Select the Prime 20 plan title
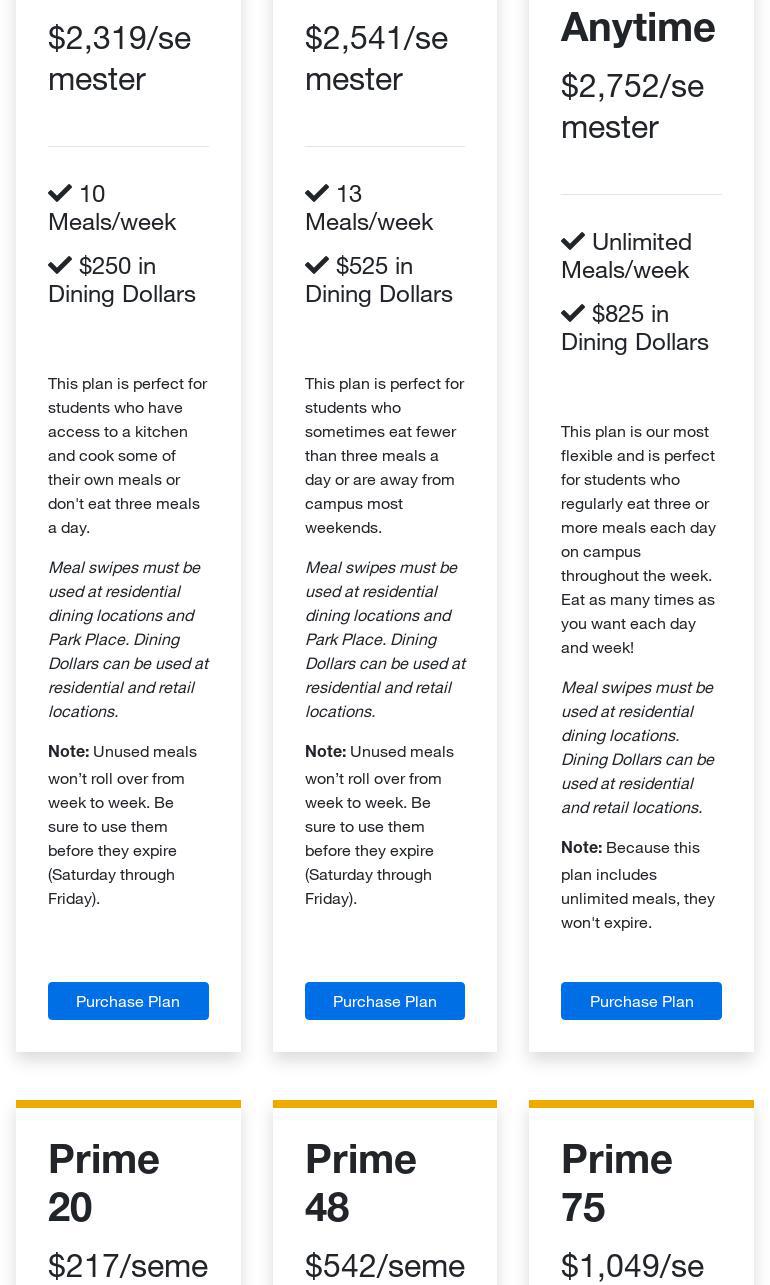The width and height of the screenshot is (770, 1285). pos(103,1183)
